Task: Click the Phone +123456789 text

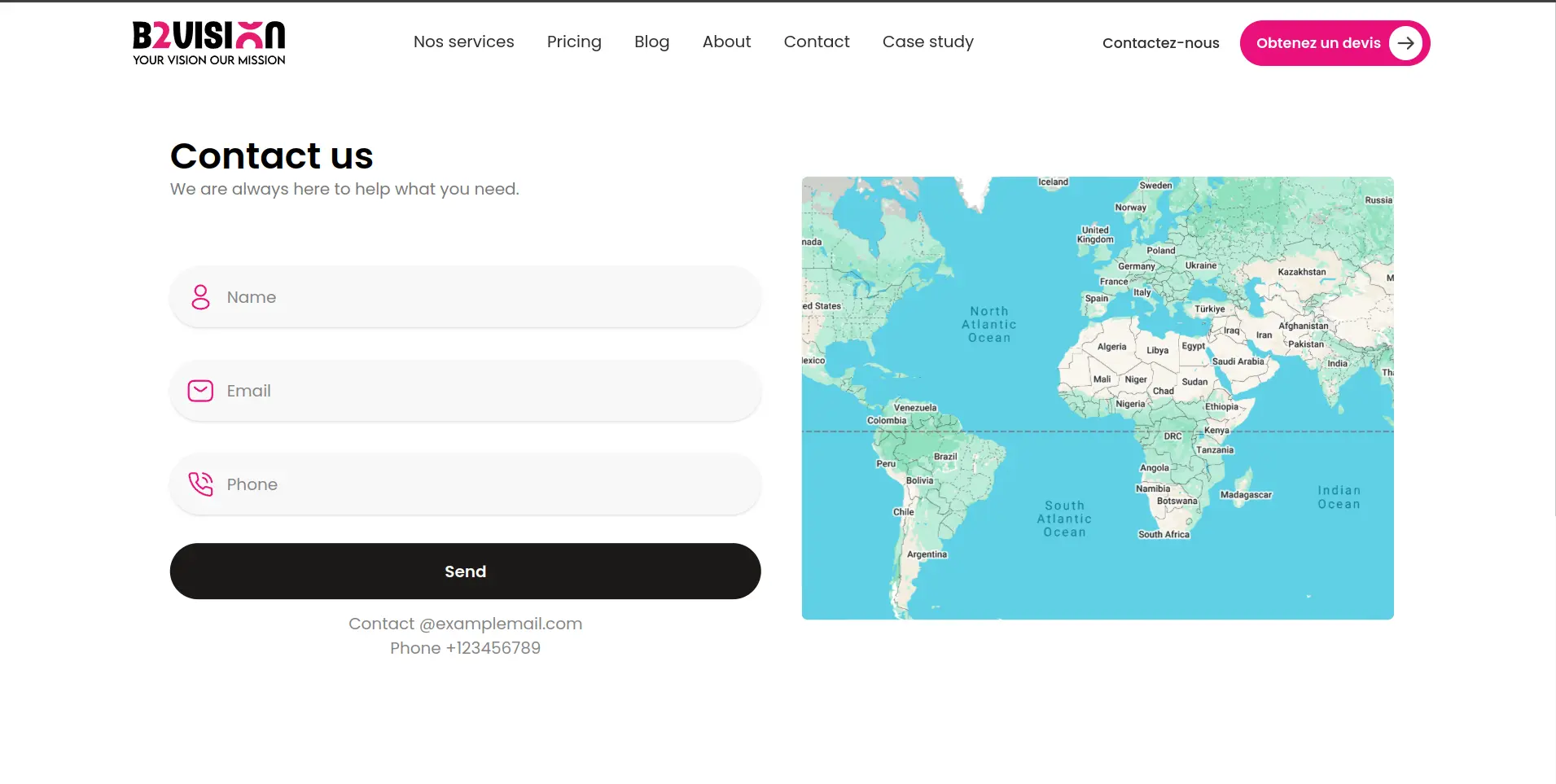Action: click(x=465, y=648)
